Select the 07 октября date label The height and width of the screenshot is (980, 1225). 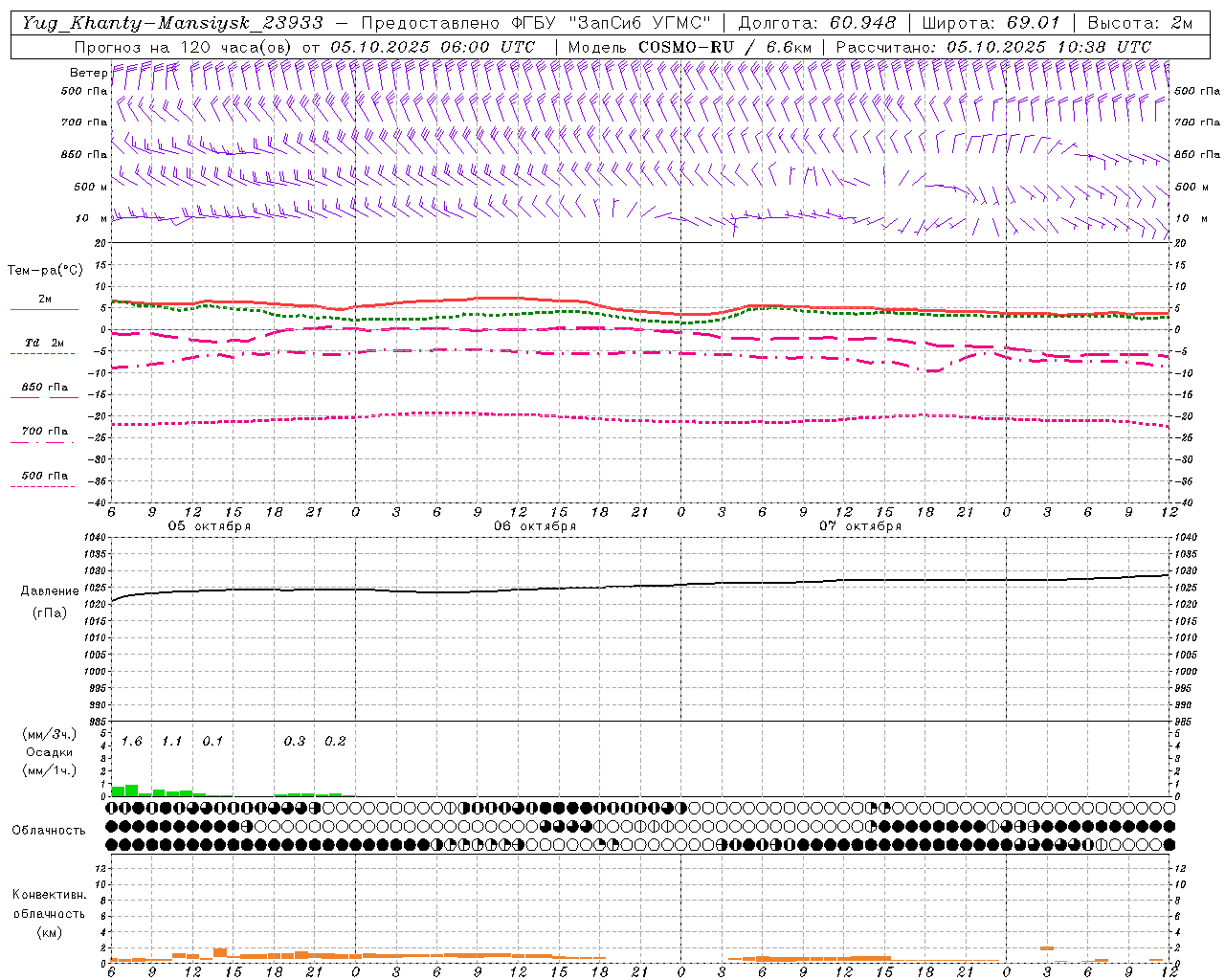click(x=860, y=526)
